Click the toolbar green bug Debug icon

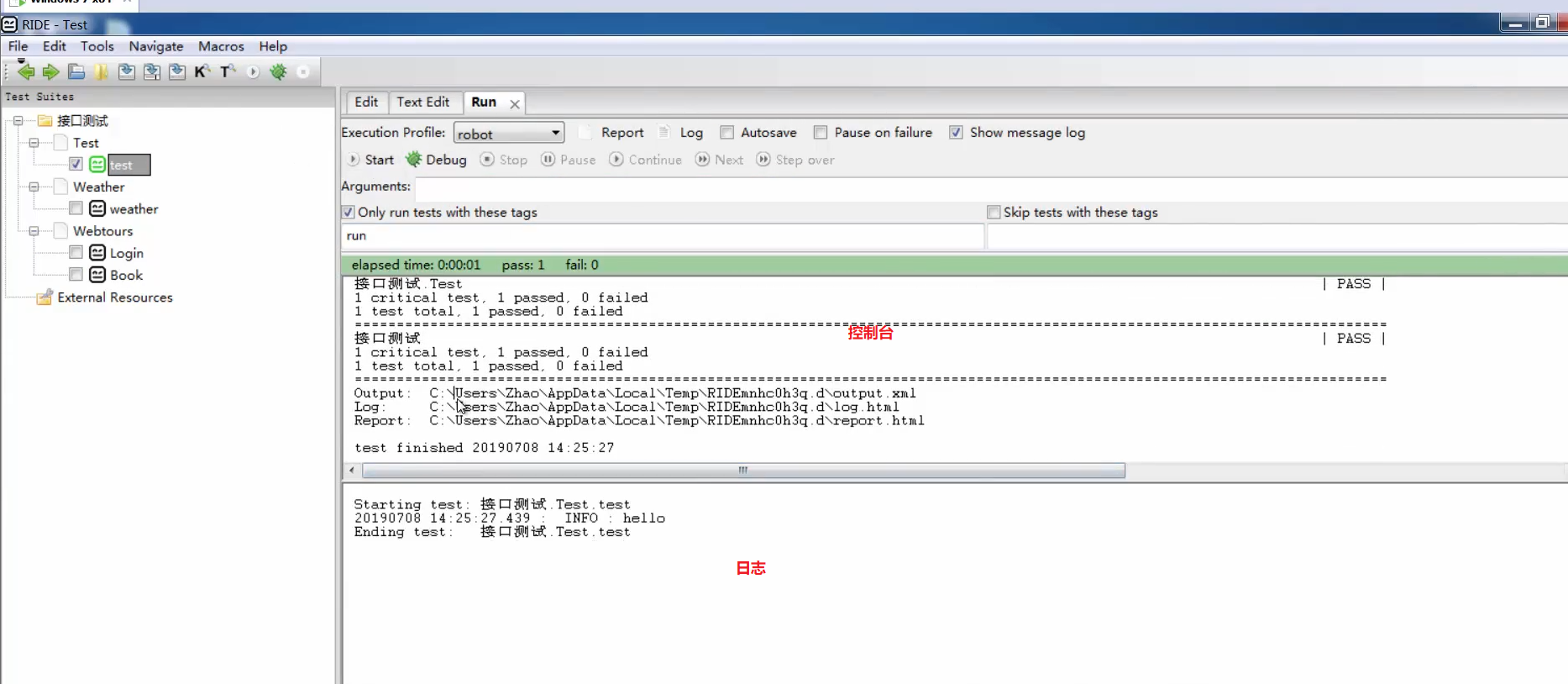tap(278, 71)
